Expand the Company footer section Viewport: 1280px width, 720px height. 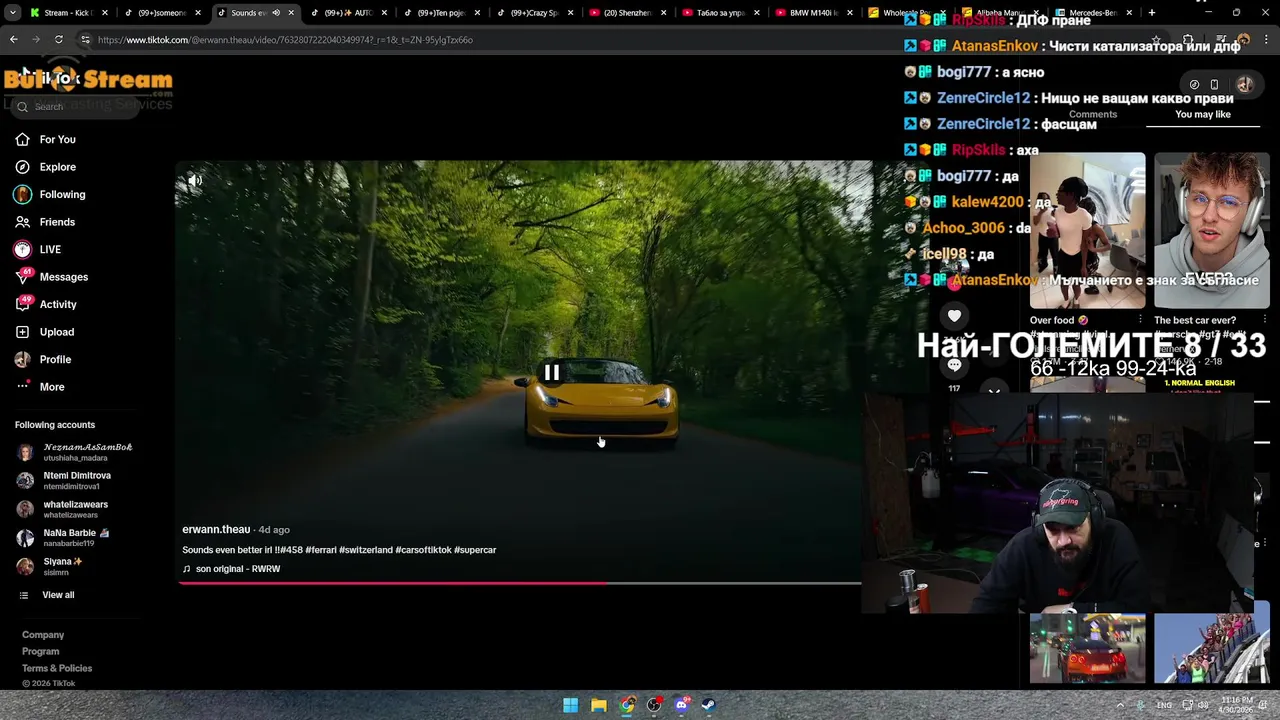[x=43, y=635]
